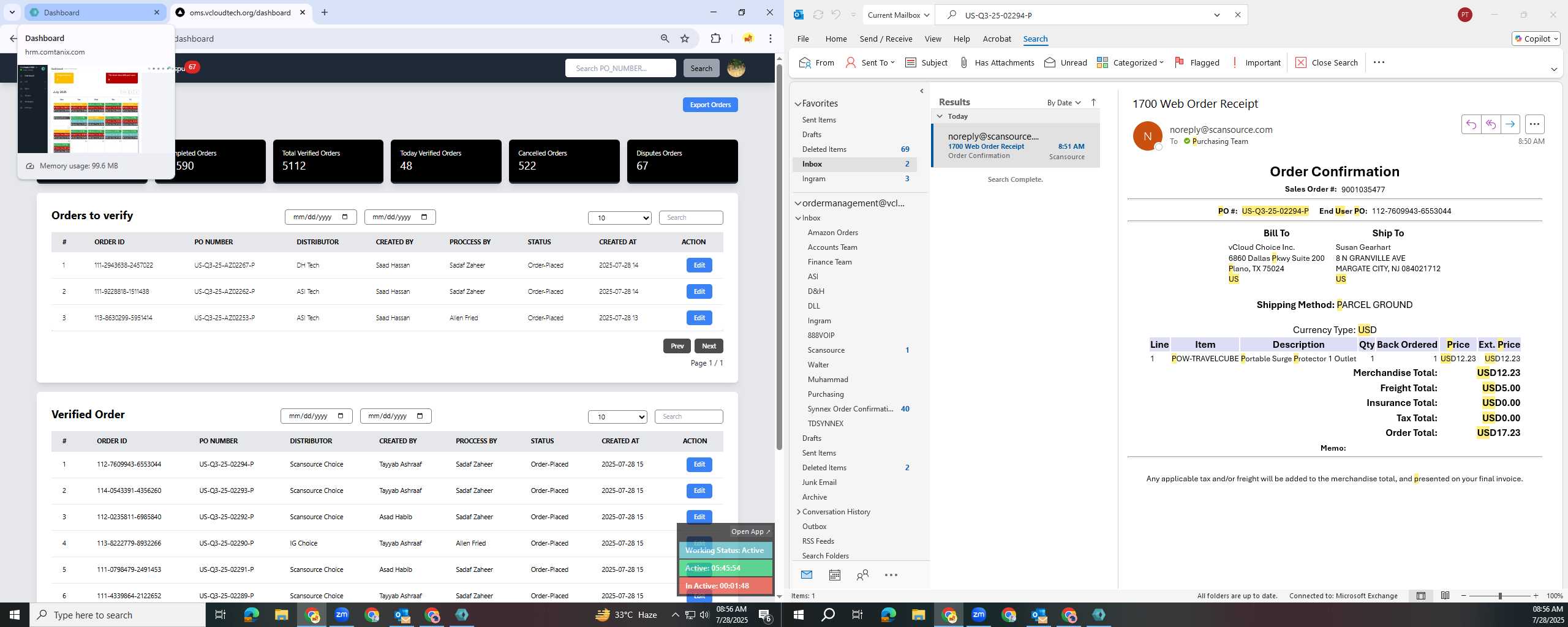The width and height of the screenshot is (1568, 627).
Task: Click Close Search in Outlook ribbon
Action: pos(1327,62)
